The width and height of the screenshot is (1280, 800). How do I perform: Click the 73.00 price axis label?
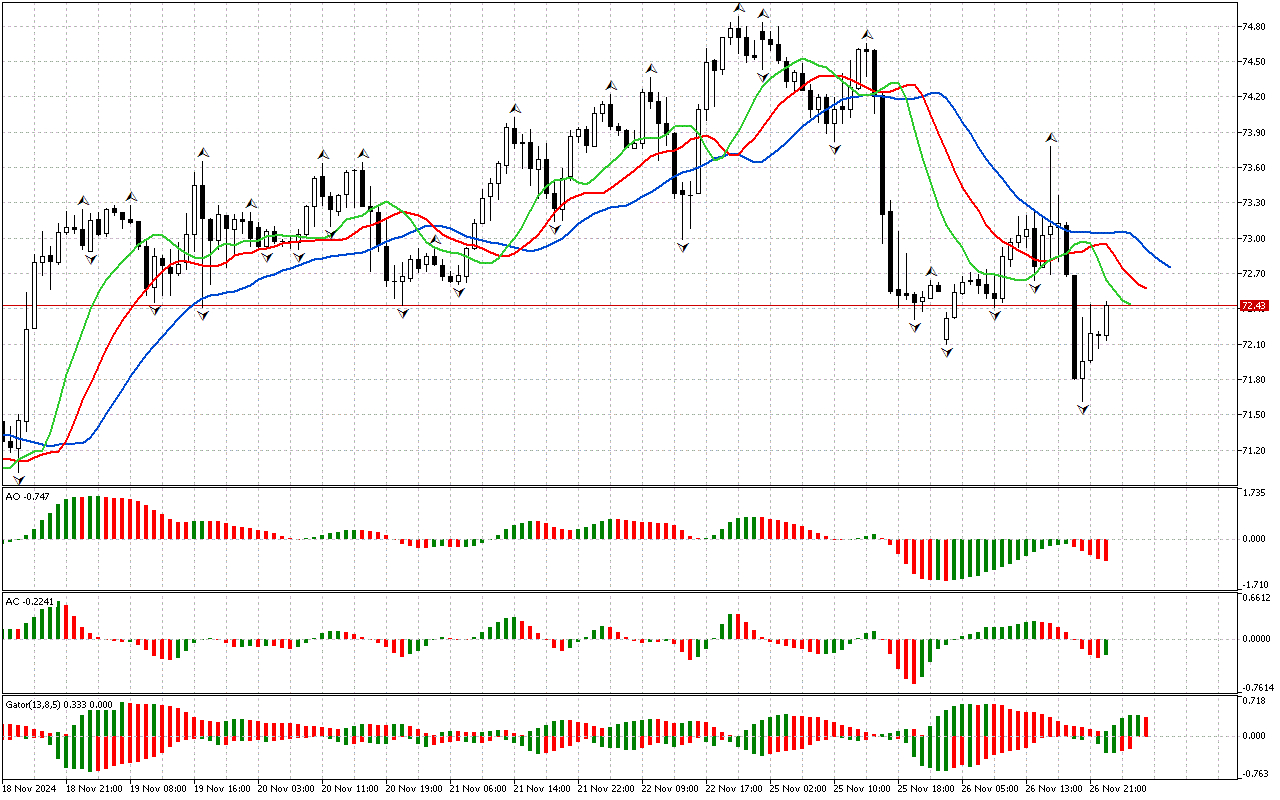pyautogui.click(x=1252, y=239)
